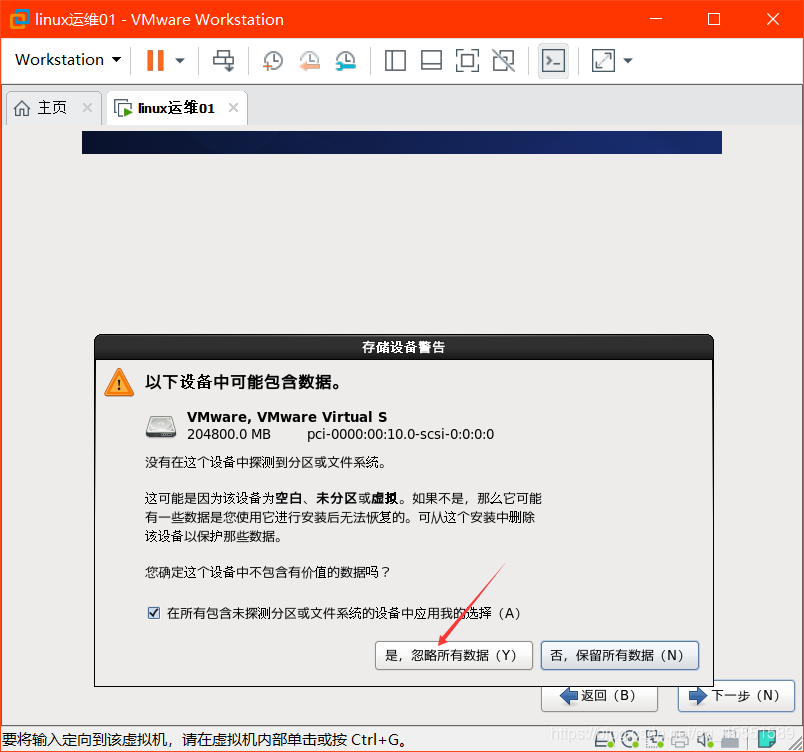Click the hard disk drive icon in the dialog
The width and height of the screenshot is (804, 752).
(161, 426)
